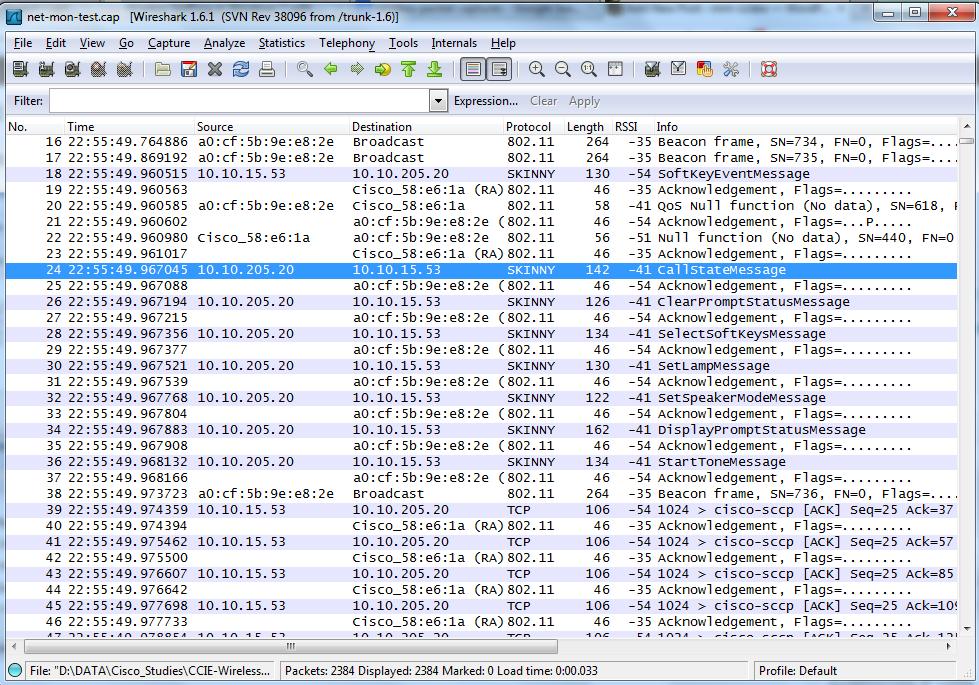The image size is (979, 685).
Task: Reload the capture file via toolbar
Action: pyautogui.click(x=240, y=69)
